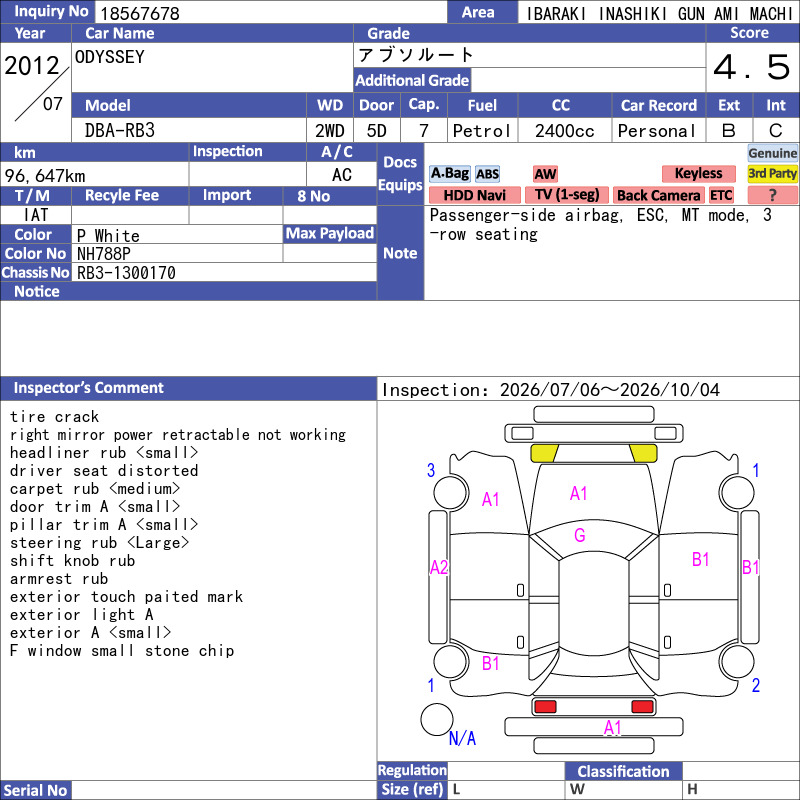Click the 2WD drive value

coord(330,131)
